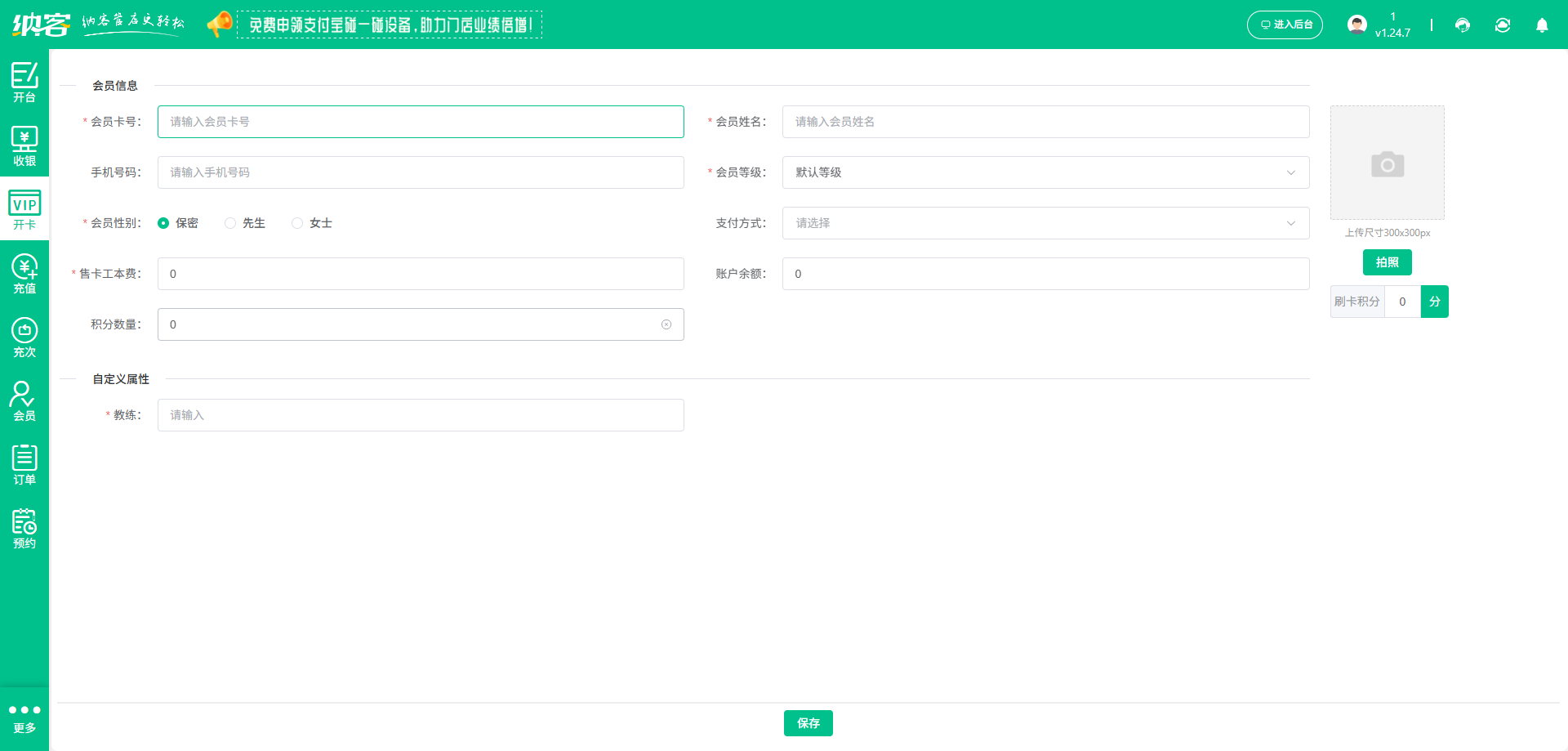Click the green 分 button
Image resolution: width=1568 pixels, height=751 pixels.
pyautogui.click(x=1434, y=302)
